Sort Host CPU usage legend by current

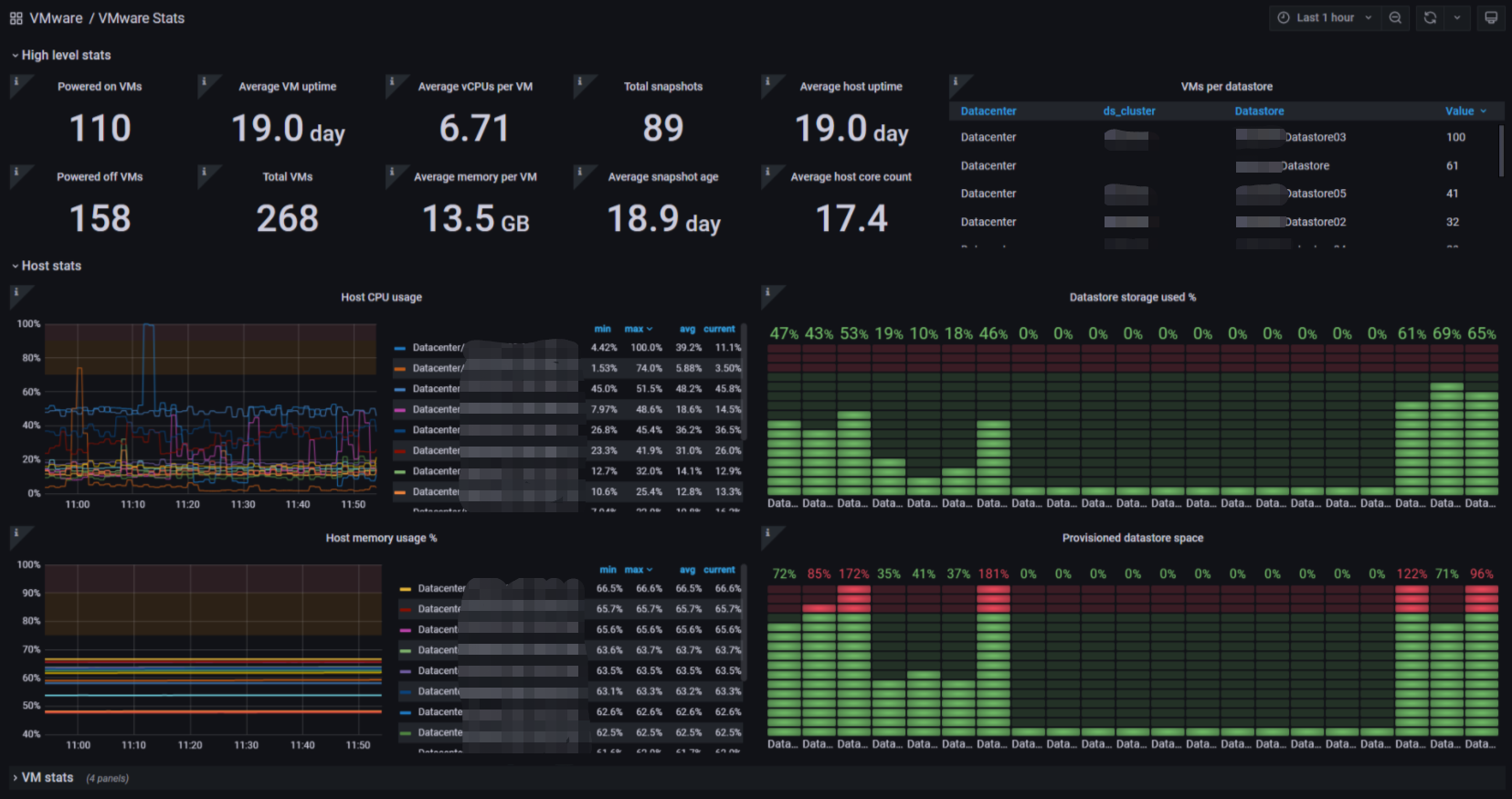click(720, 329)
